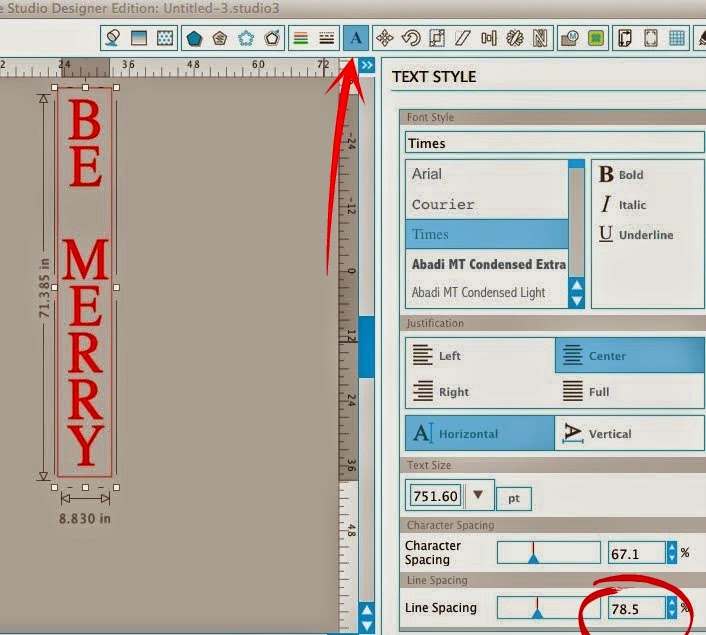Image resolution: width=706 pixels, height=635 pixels.
Task: Click the pt unit button
Action: point(514,499)
